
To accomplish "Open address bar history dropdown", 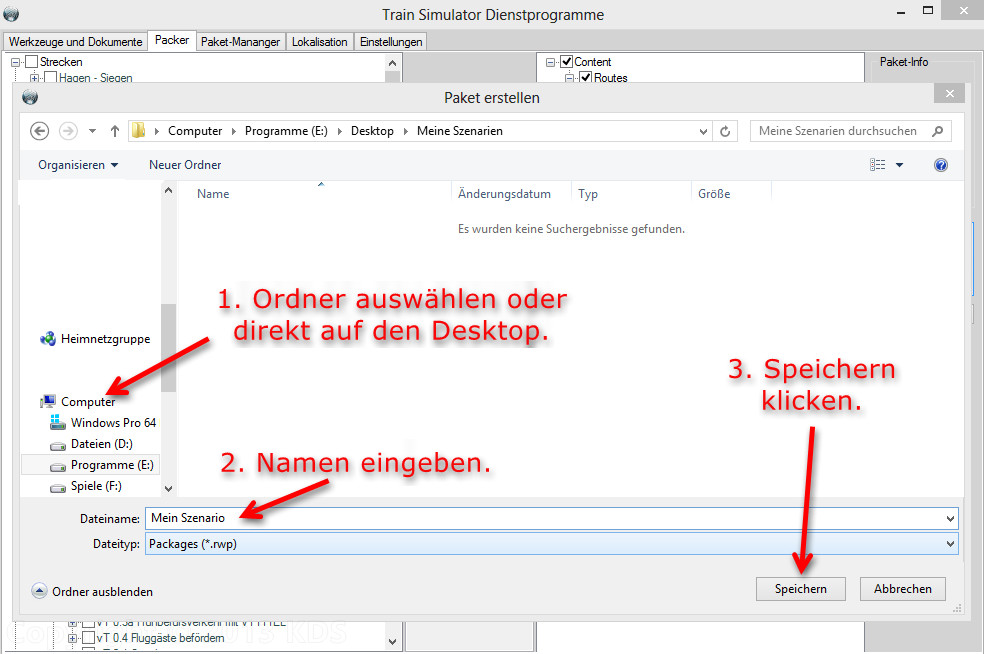I will (x=703, y=131).
